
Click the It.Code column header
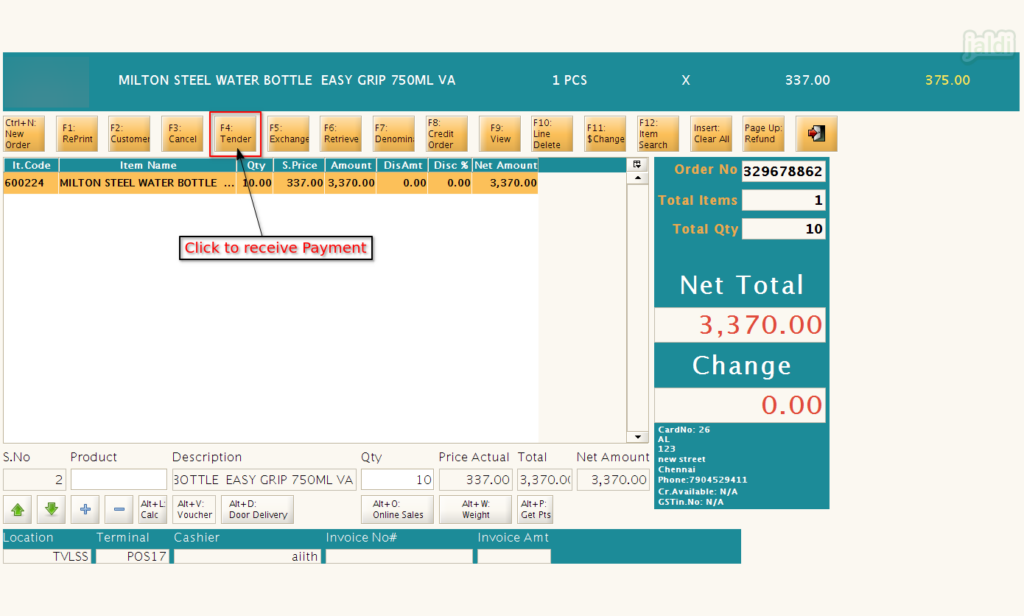pyautogui.click(x=31, y=165)
